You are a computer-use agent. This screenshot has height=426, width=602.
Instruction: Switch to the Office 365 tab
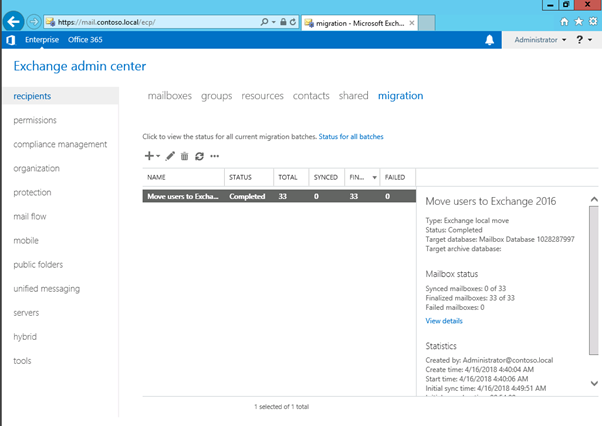click(85, 40)
